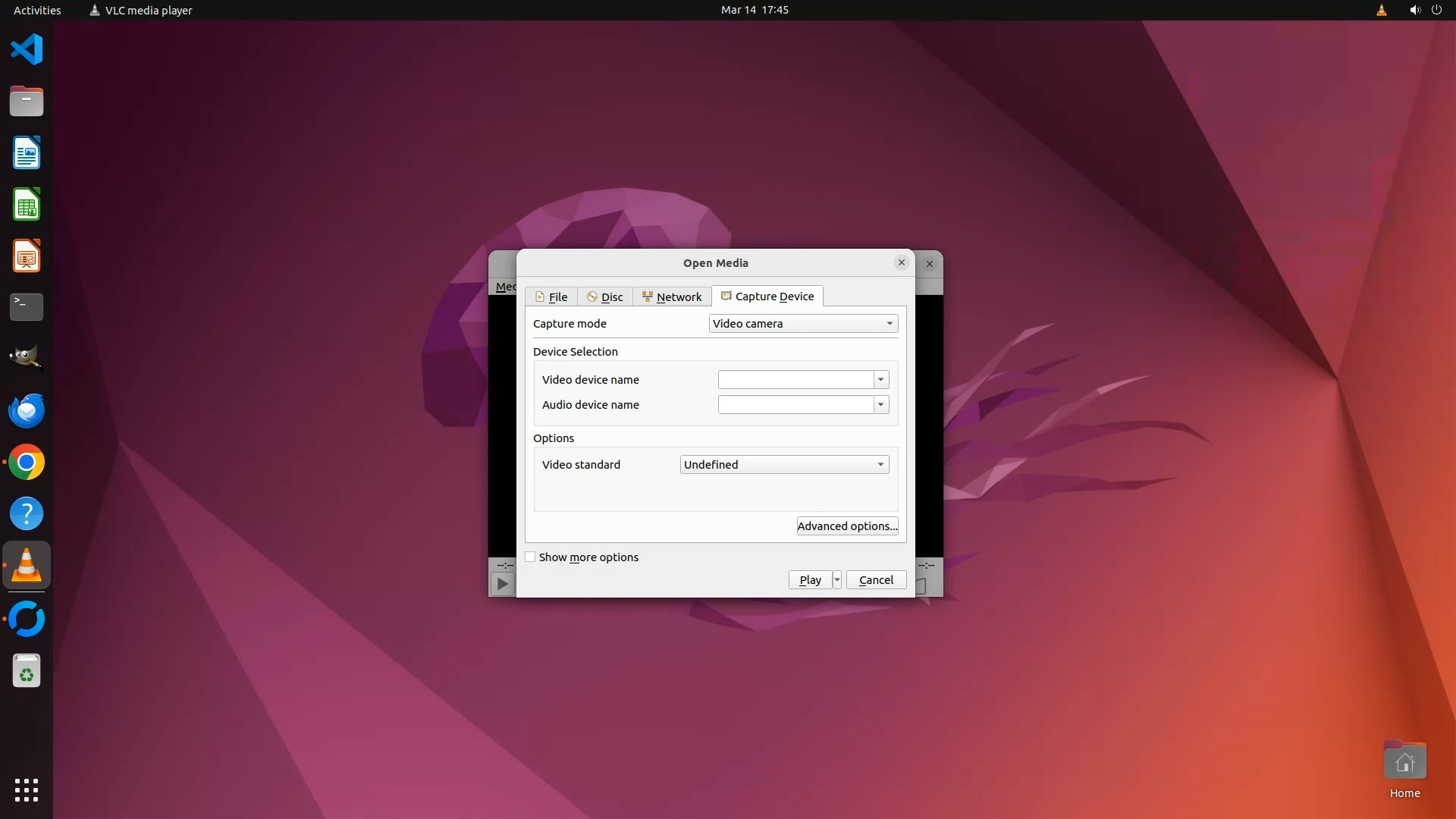This screenshot has height=819, width=1456.
Task: Open GIMP image editor icon
Action: click(27, 357)
